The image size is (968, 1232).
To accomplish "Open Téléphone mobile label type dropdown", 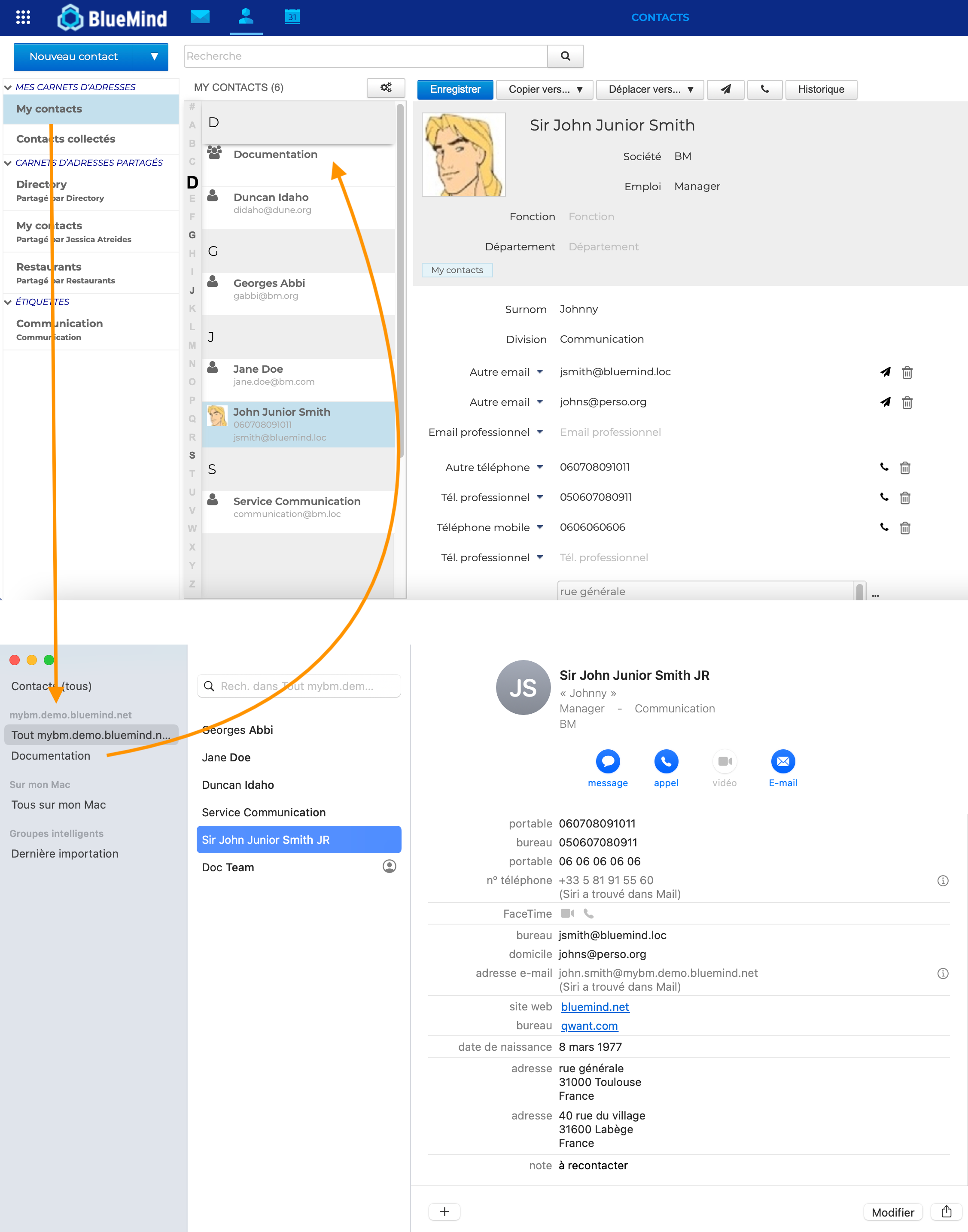I will click(x=539, y=527).
